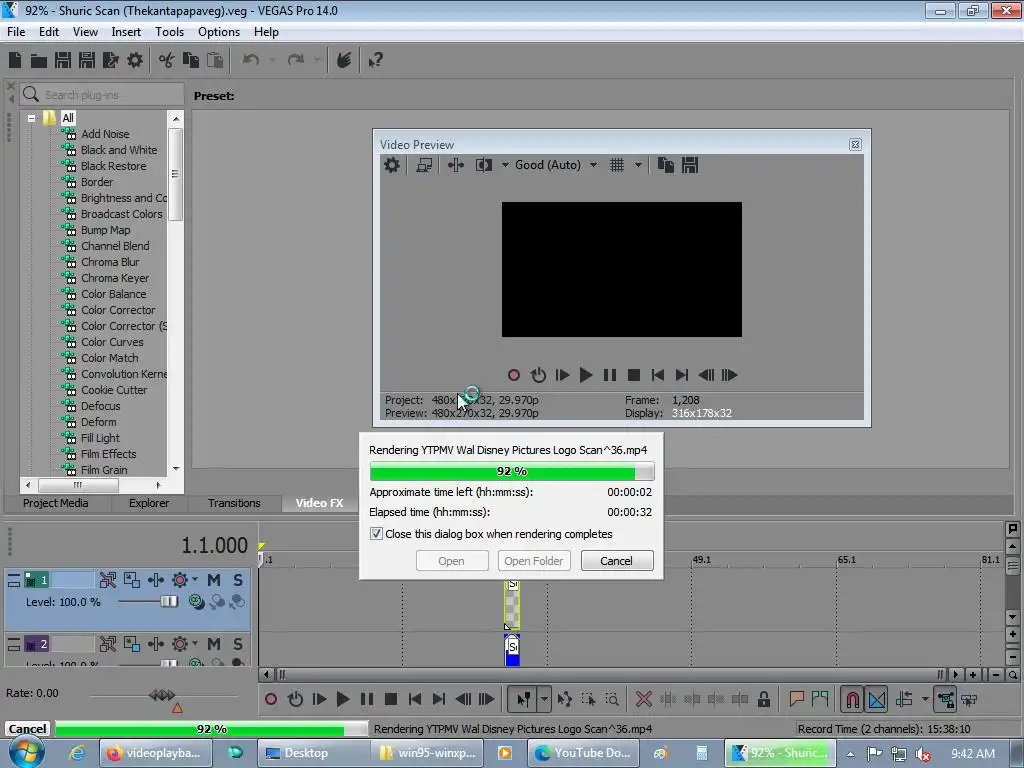Open the Tools menu
1024x768 pixels.
click(x=169, y=32)
